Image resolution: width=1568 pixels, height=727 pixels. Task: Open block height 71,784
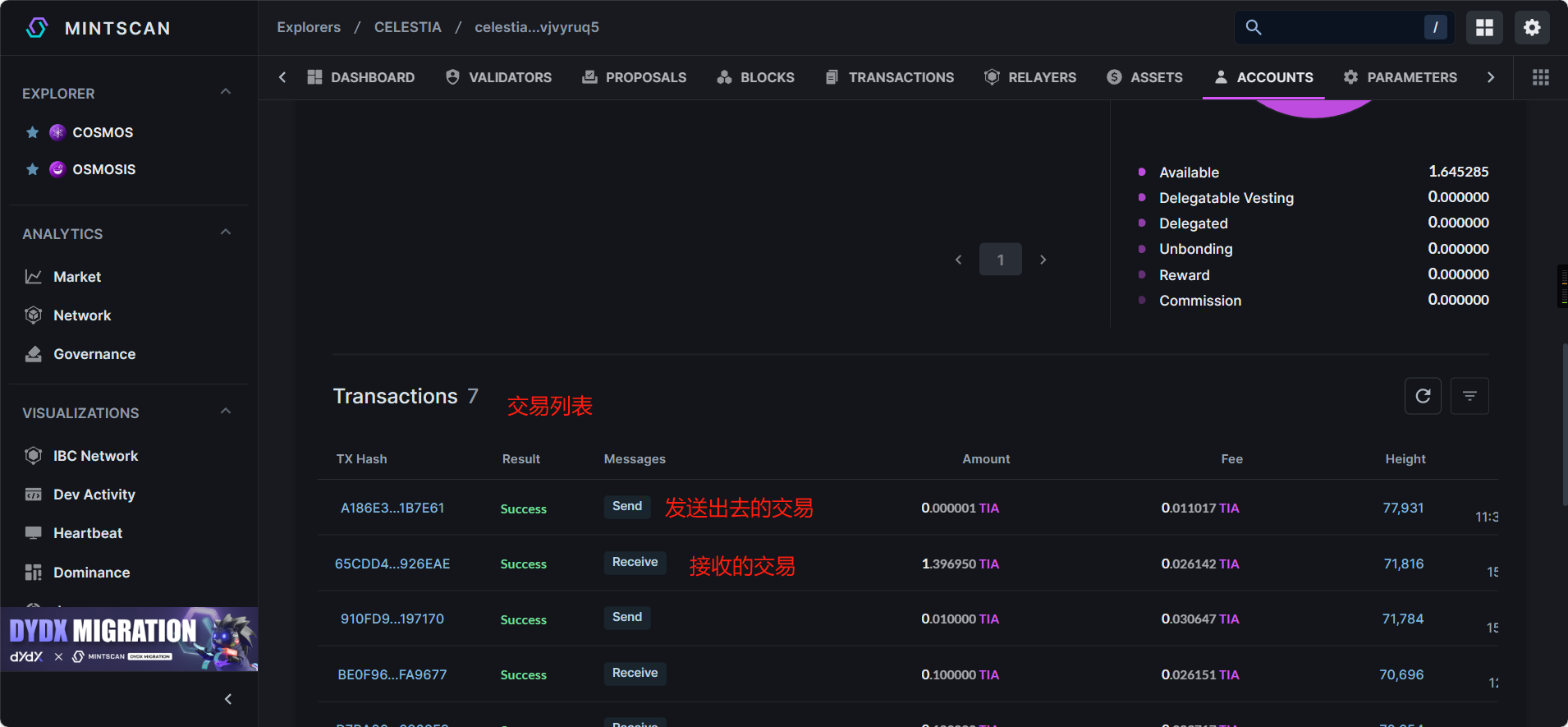click(1403, 619)
